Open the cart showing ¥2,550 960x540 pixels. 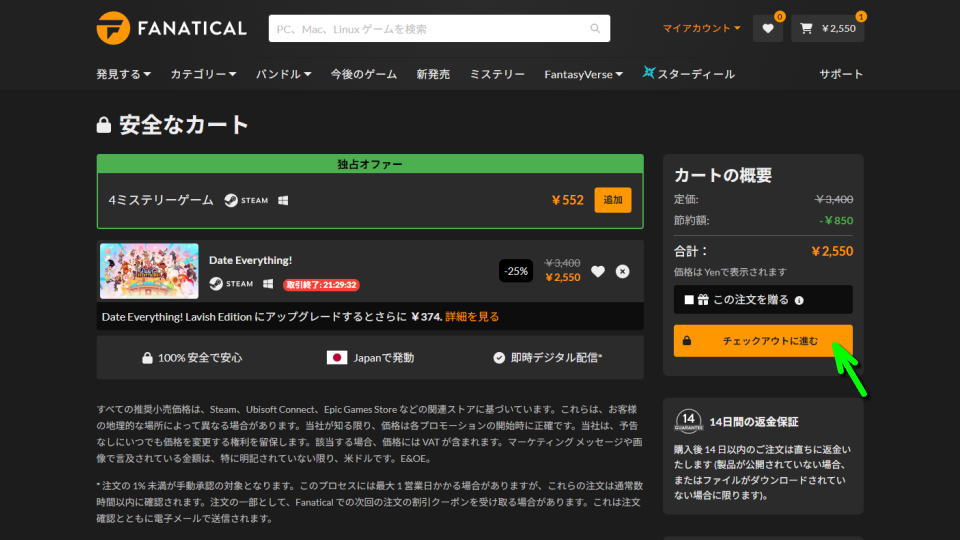coord(828,28)
